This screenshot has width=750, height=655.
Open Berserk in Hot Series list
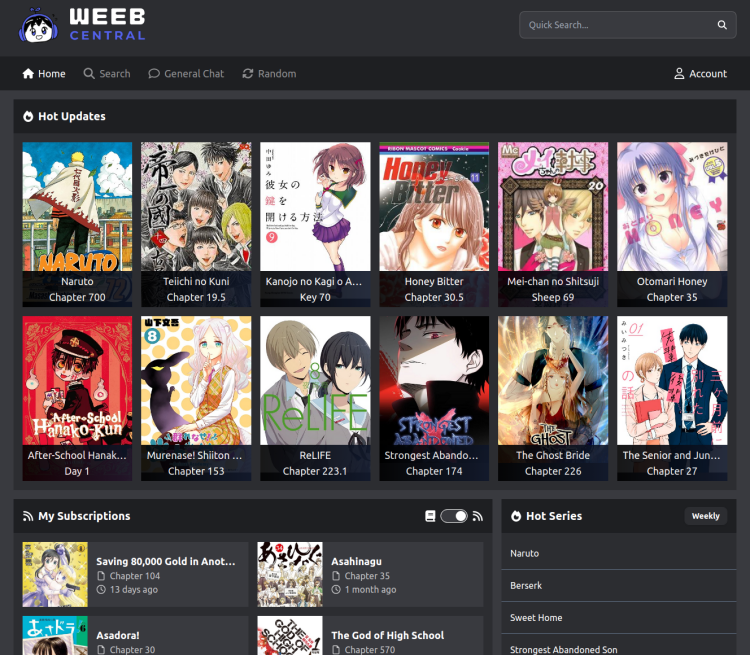[619, 586]
